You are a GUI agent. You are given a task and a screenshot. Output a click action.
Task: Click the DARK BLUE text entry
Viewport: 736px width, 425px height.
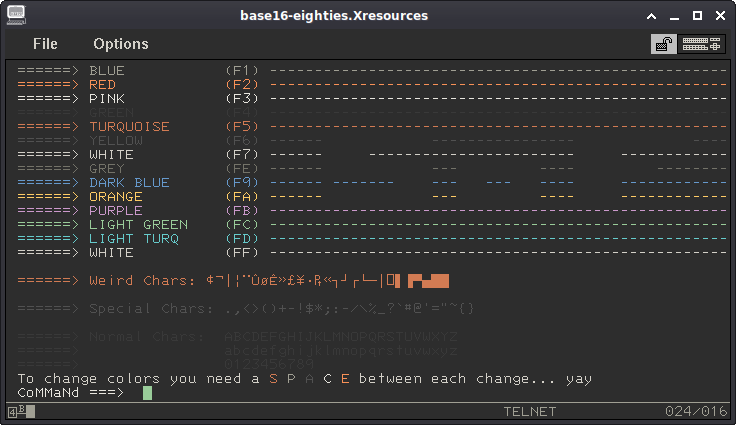[x=130, y=183]
